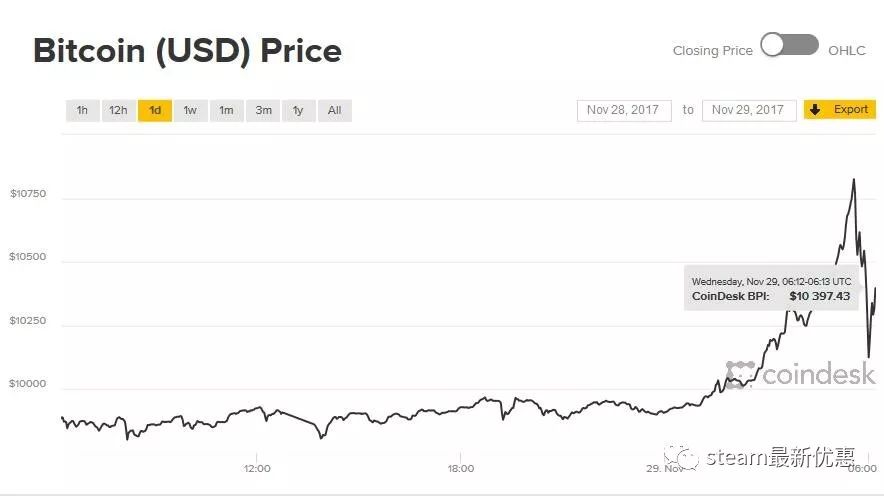Click the price peak on the chart line

point(854,180)
